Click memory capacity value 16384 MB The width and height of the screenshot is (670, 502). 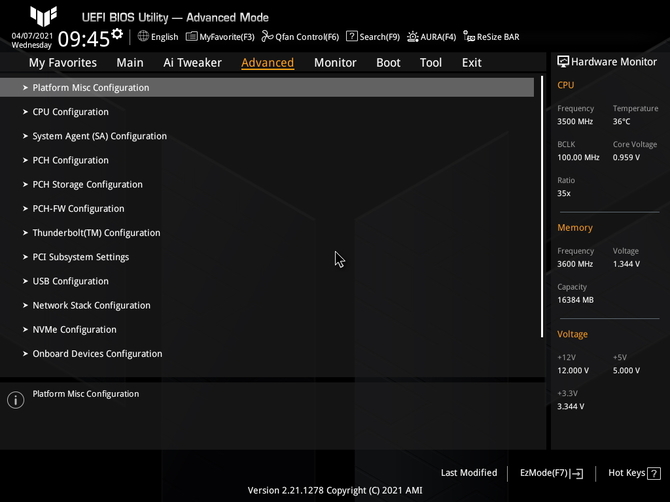[x=575, y=300]
